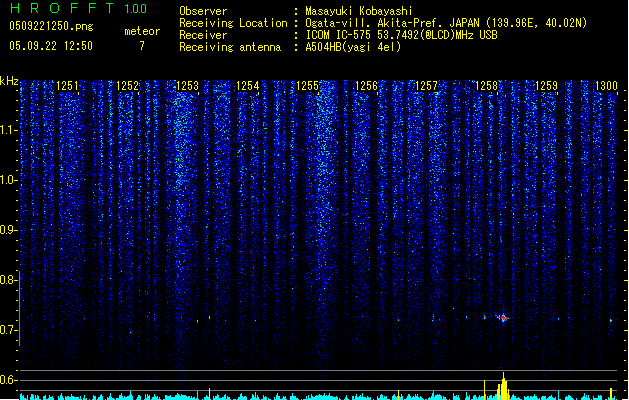Click the 1251 time marker
Viewport: 629px width, 400px height.
pos(67,86)
